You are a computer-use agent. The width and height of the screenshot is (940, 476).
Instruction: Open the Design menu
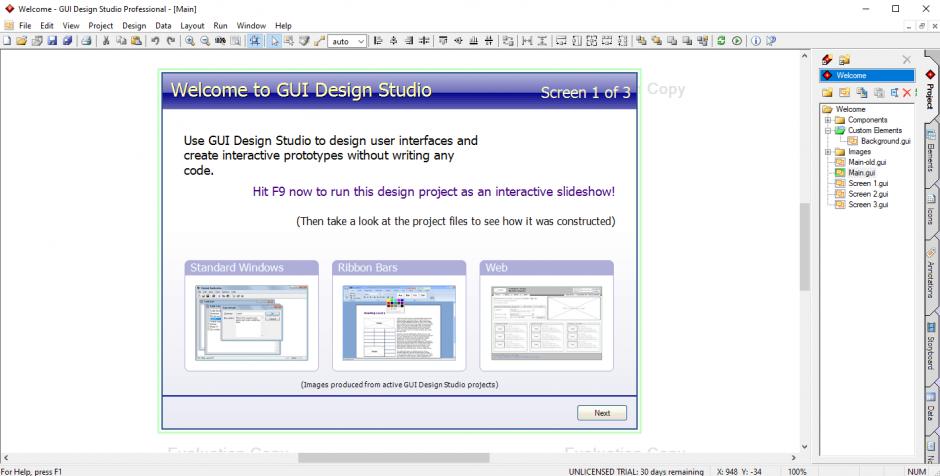pyautogui.click(x=134, y=26)
